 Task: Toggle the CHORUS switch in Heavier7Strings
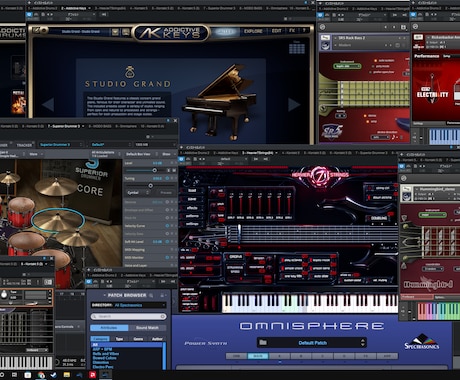(236, 257)
